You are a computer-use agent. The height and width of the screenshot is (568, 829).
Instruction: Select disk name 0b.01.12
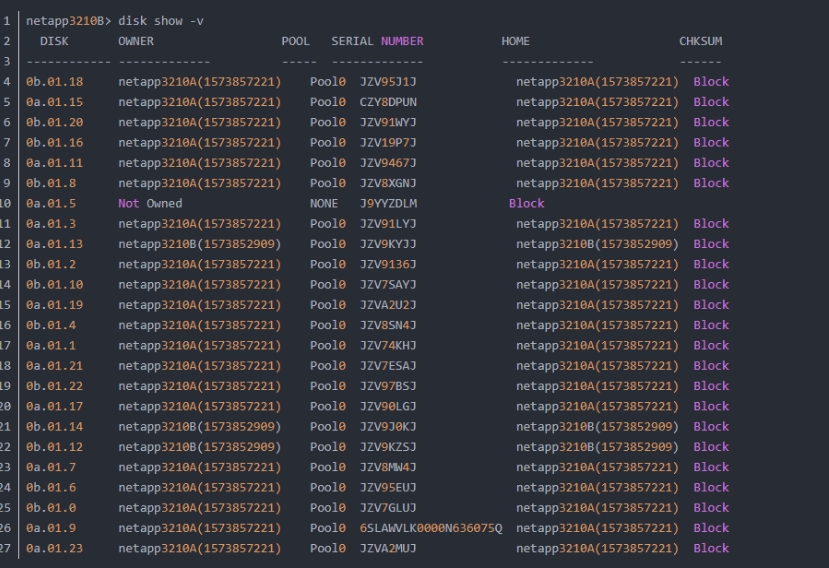54,447
